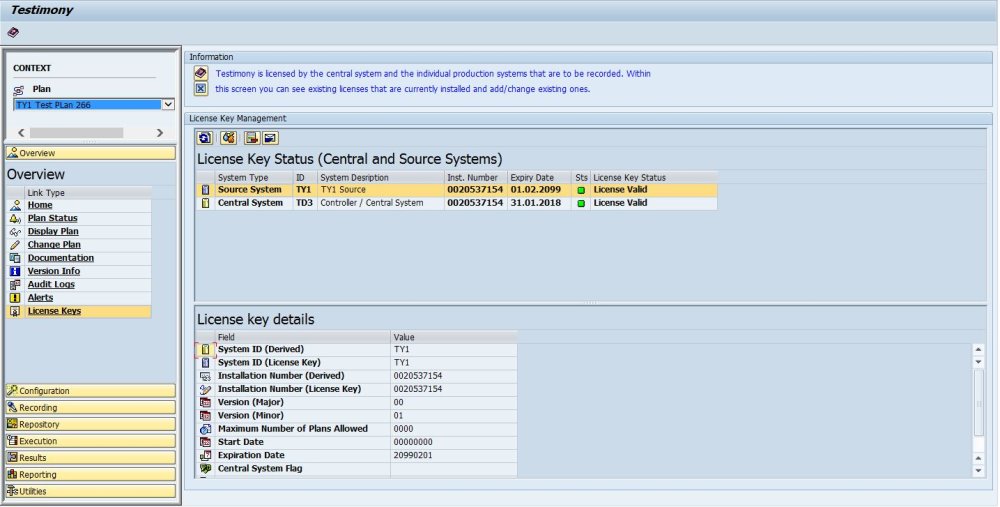
Task: Click the right arrow of the context scrollbar
Action: pyautogui.click(x=159, y=133)
